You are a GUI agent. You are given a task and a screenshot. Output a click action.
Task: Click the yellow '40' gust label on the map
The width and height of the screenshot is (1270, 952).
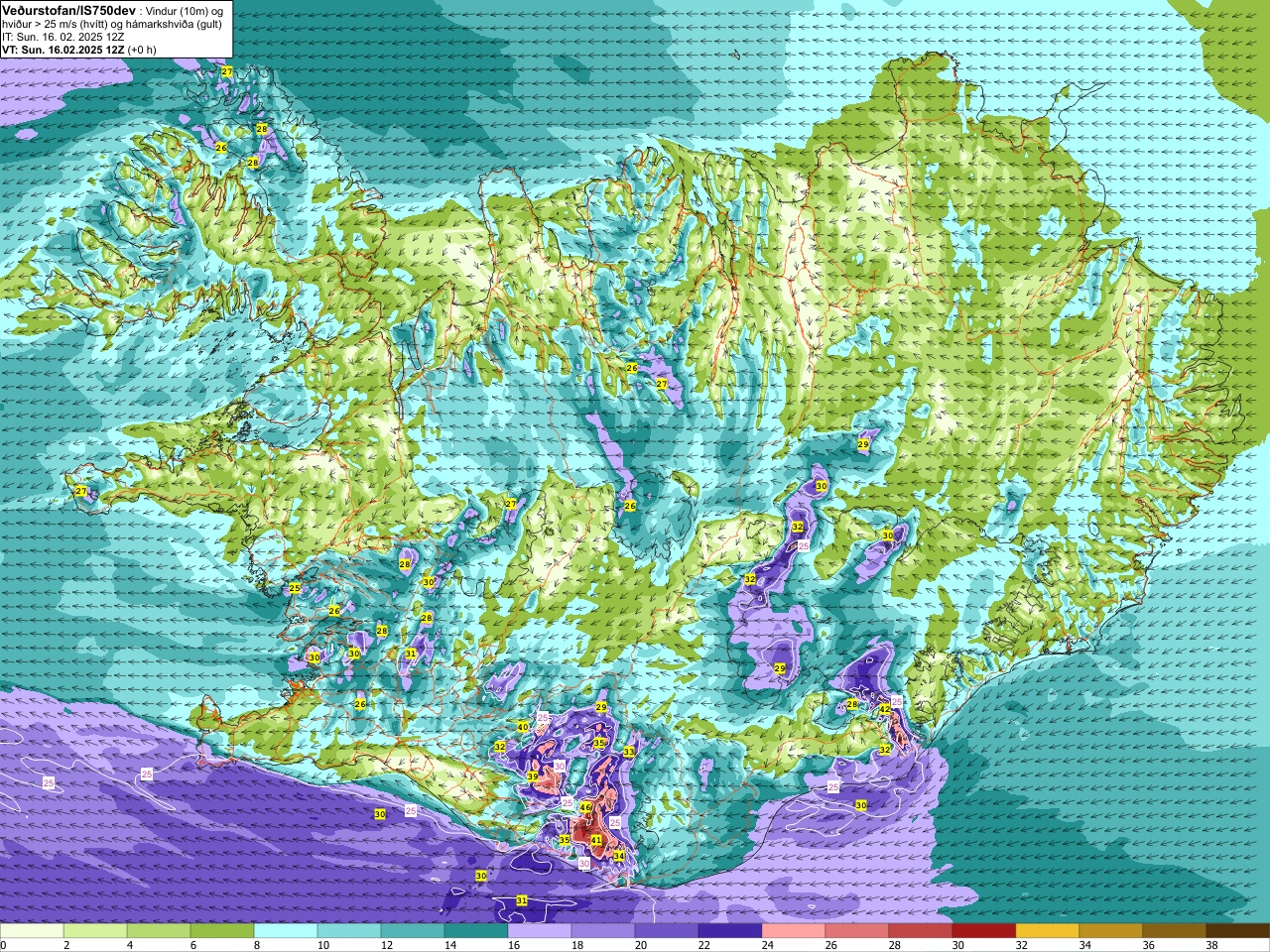click(523, 727)
